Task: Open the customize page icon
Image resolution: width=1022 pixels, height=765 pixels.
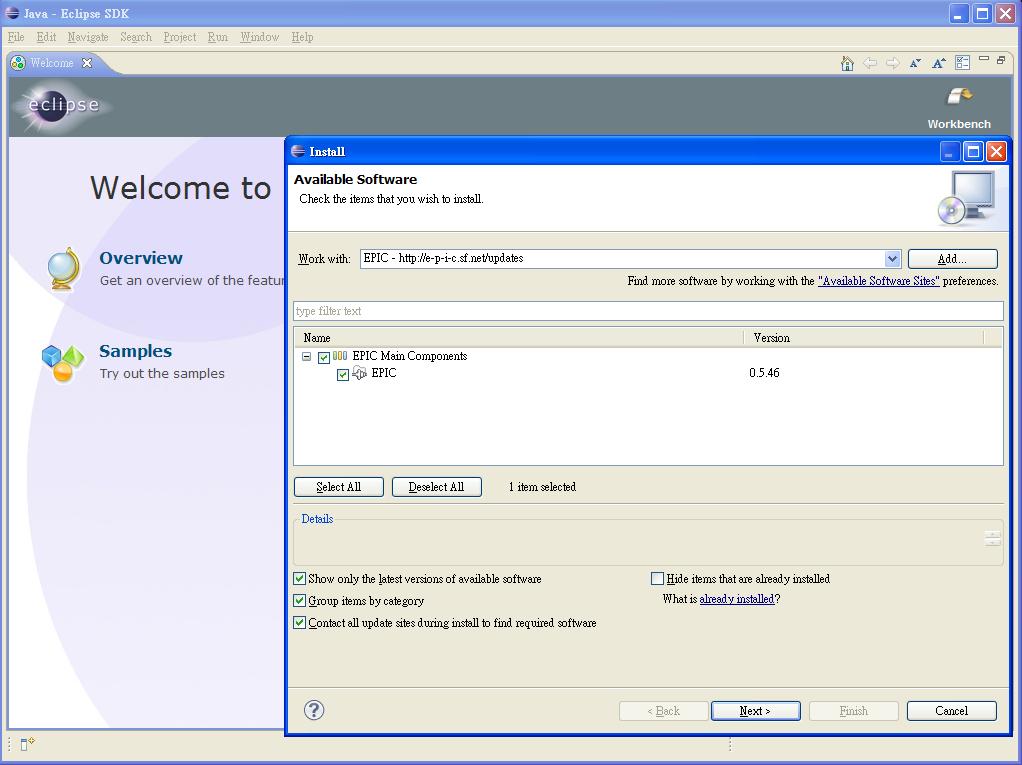Action: 962,62
